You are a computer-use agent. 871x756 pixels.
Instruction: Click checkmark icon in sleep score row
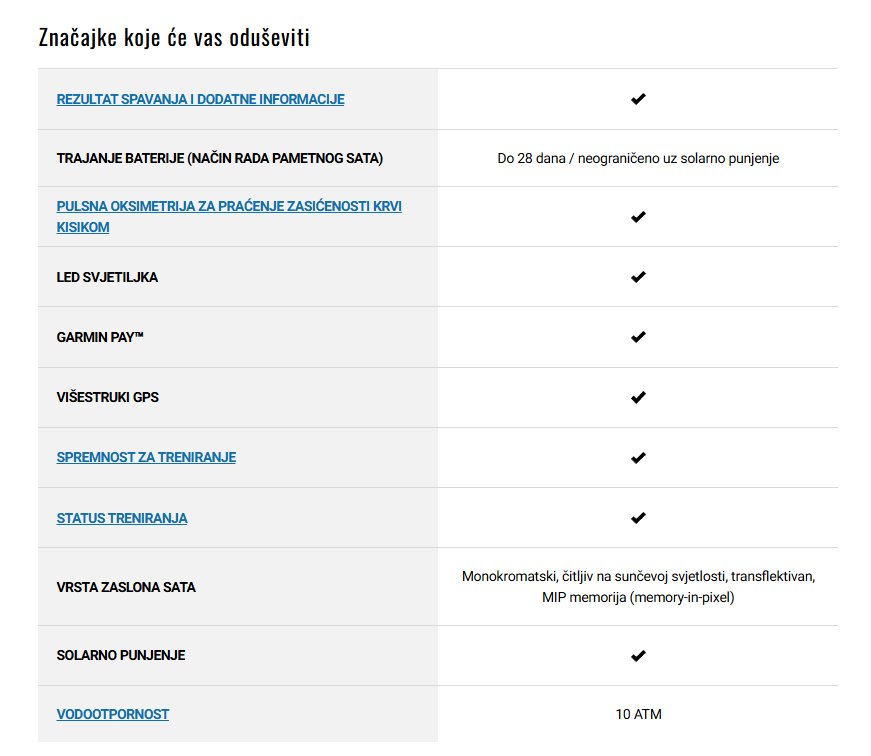point(638,99)
